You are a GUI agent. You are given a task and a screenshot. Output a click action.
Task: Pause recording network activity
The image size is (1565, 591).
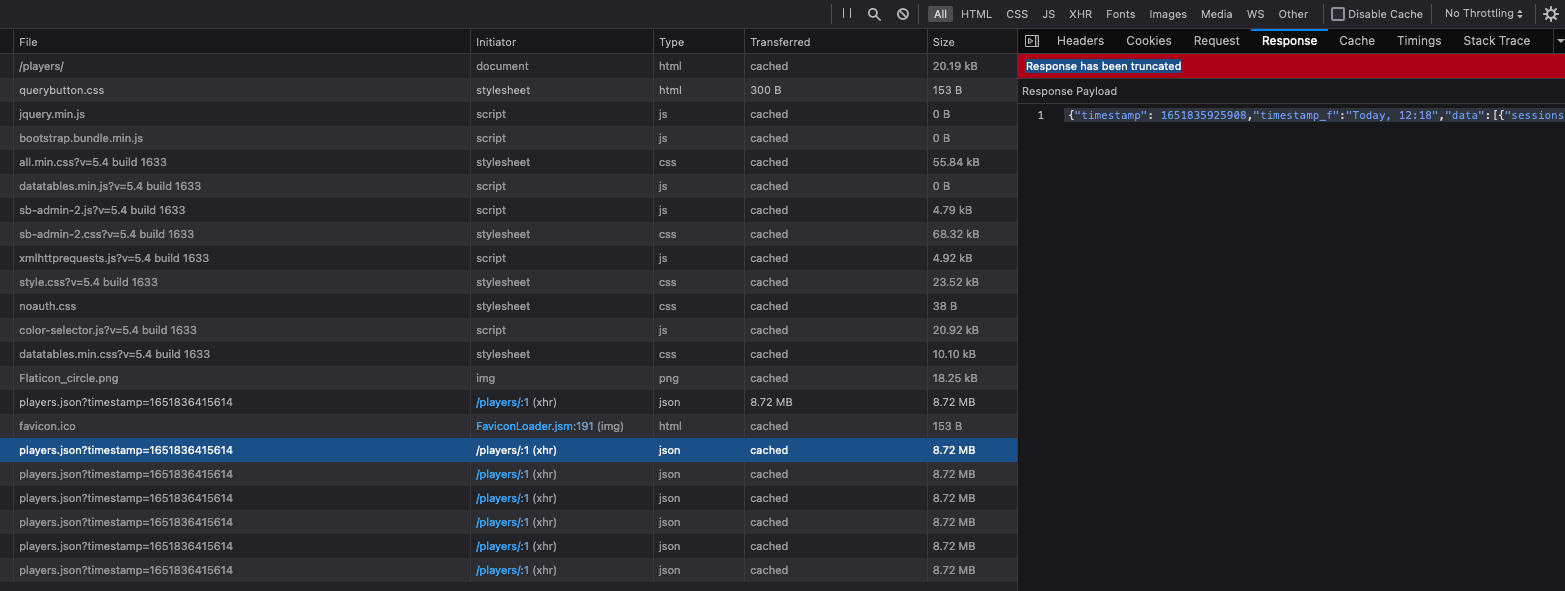[x=845, y=14]
